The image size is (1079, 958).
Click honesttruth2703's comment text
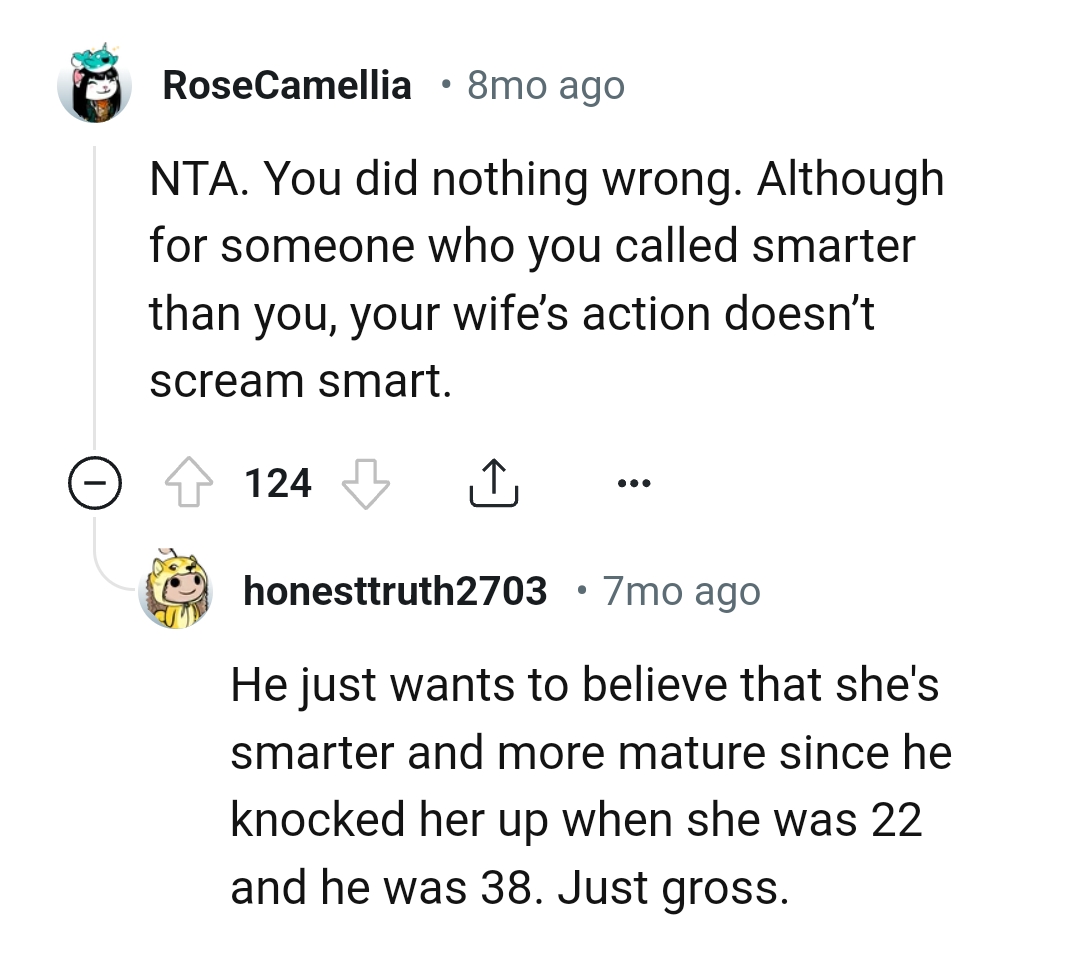pos(590,785)
